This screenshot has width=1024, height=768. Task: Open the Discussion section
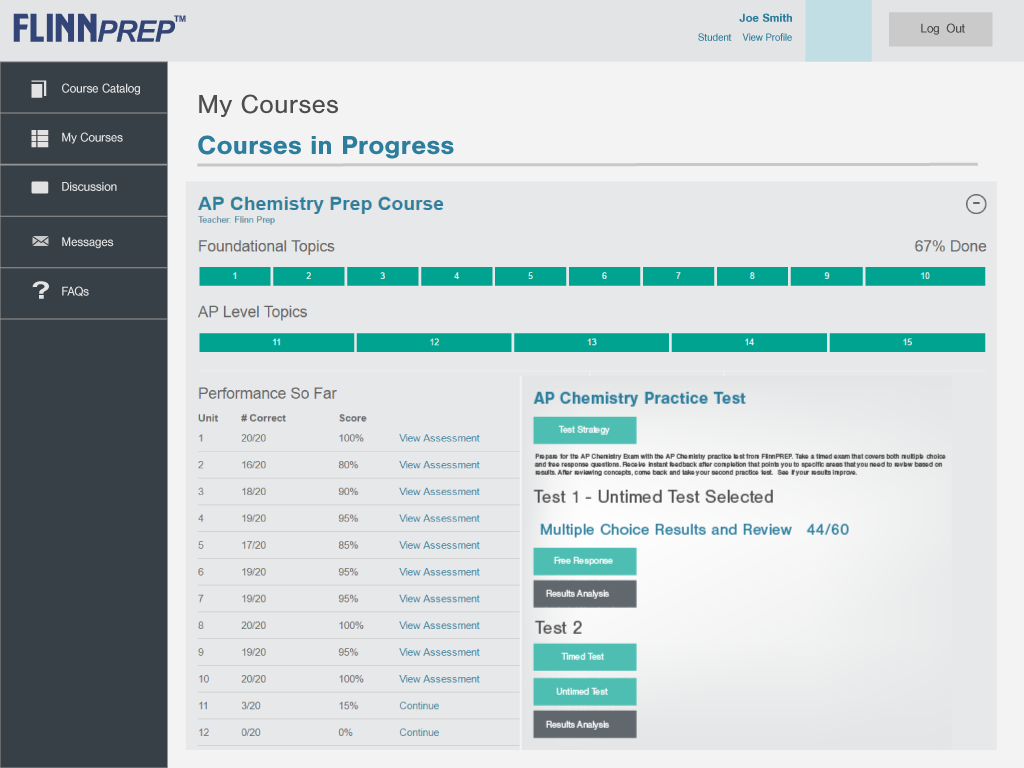(x=84, y=190)
